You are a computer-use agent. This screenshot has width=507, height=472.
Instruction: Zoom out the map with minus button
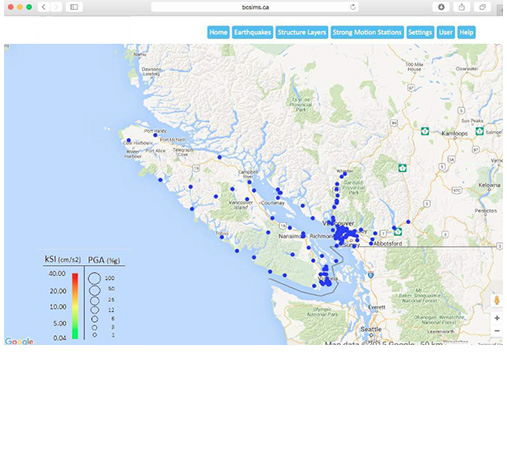coord(497,331)
